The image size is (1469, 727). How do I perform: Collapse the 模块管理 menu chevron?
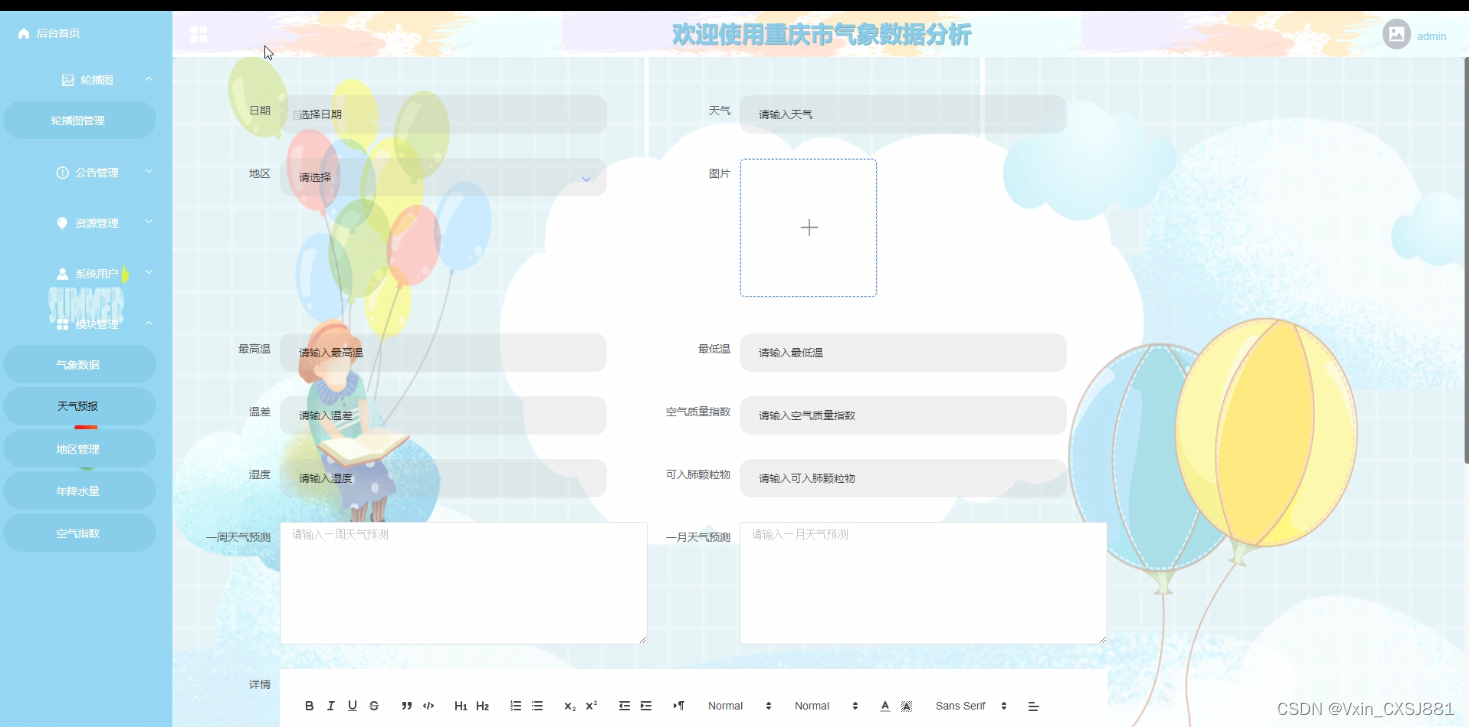tap(149, 323)
